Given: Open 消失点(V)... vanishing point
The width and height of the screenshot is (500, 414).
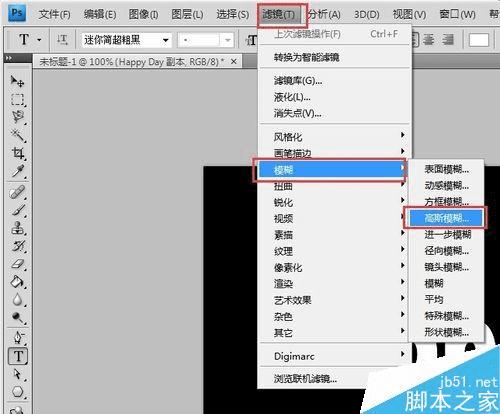Looking at the screenshot, I should pyautogui.click(x=335, y=113).
